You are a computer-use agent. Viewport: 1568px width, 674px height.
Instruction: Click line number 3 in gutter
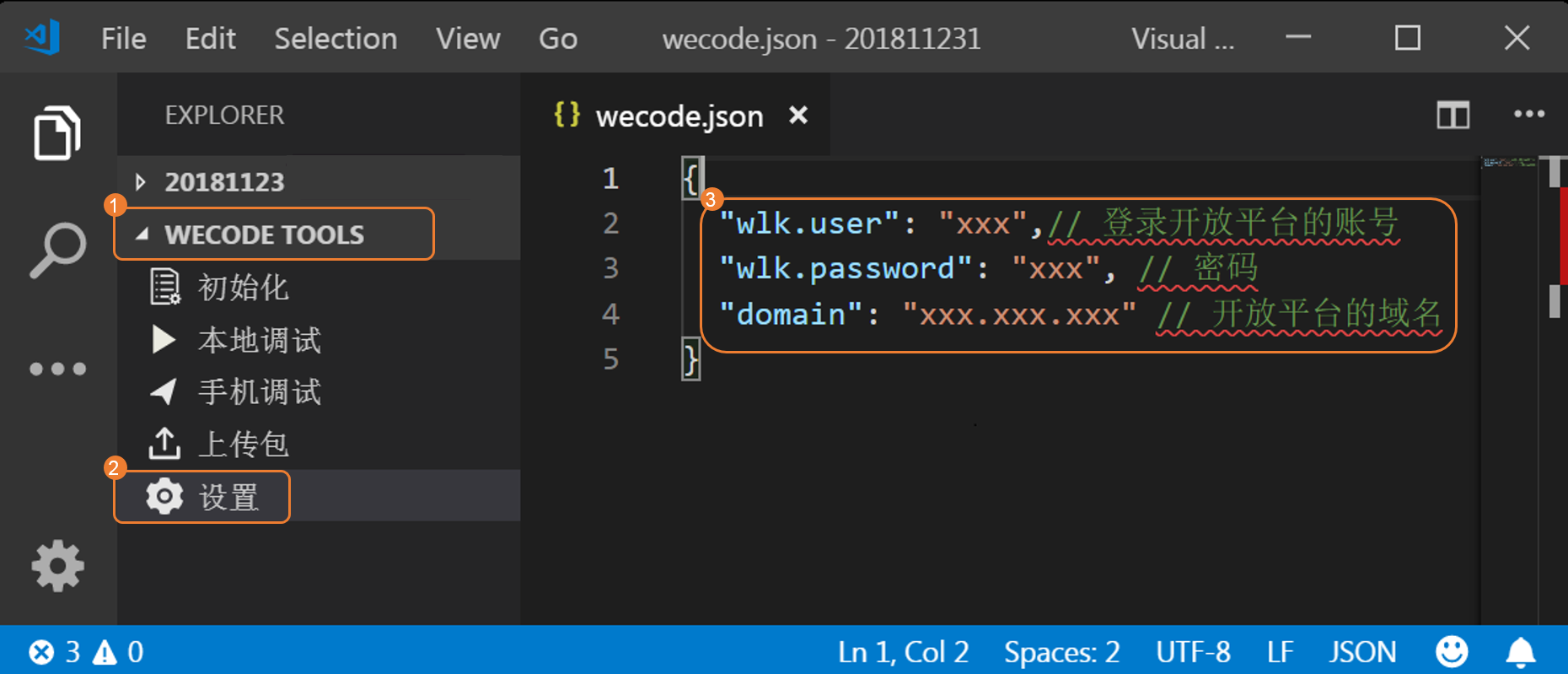(610, 268)
